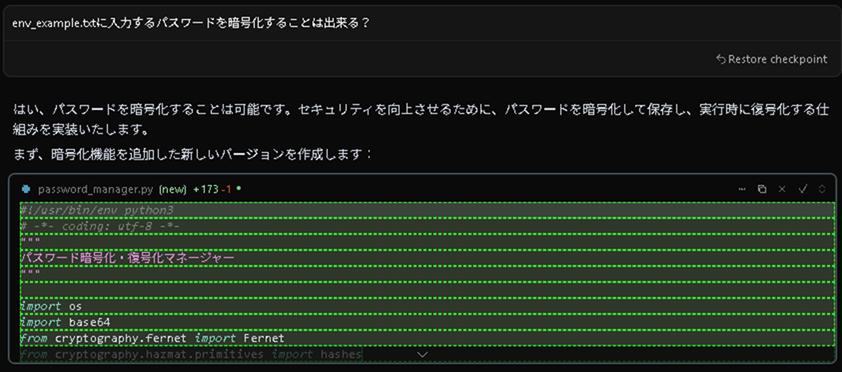The width and height of the screenshot is (842, 372).
Task: Open the password_manager.py file link
Action: pos(96,189)
